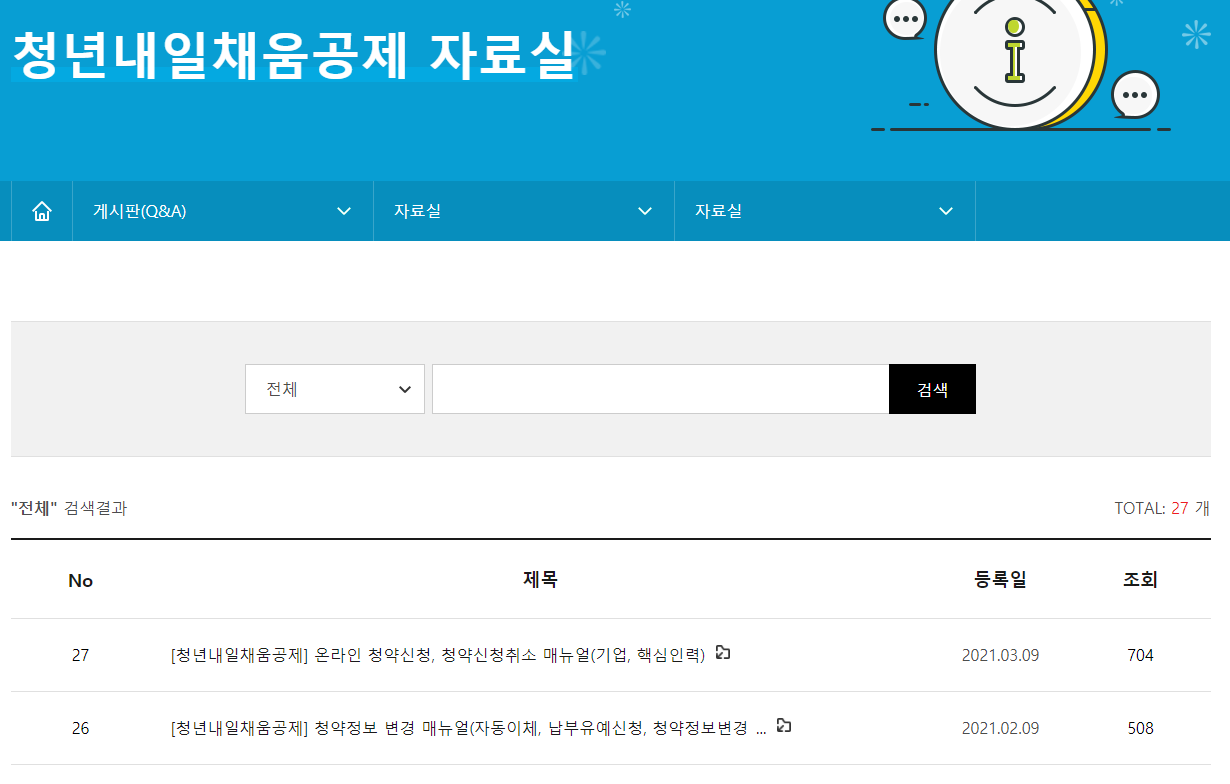The image size is (1230, 784).
Task: Select view count 704
Action: 1140,656
